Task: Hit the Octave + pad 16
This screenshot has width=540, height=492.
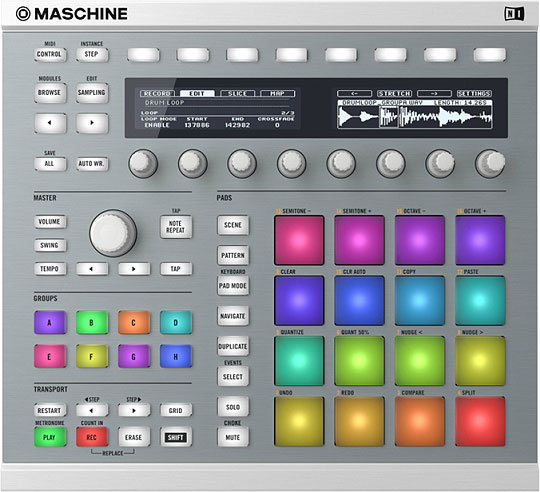Action: 480,240
